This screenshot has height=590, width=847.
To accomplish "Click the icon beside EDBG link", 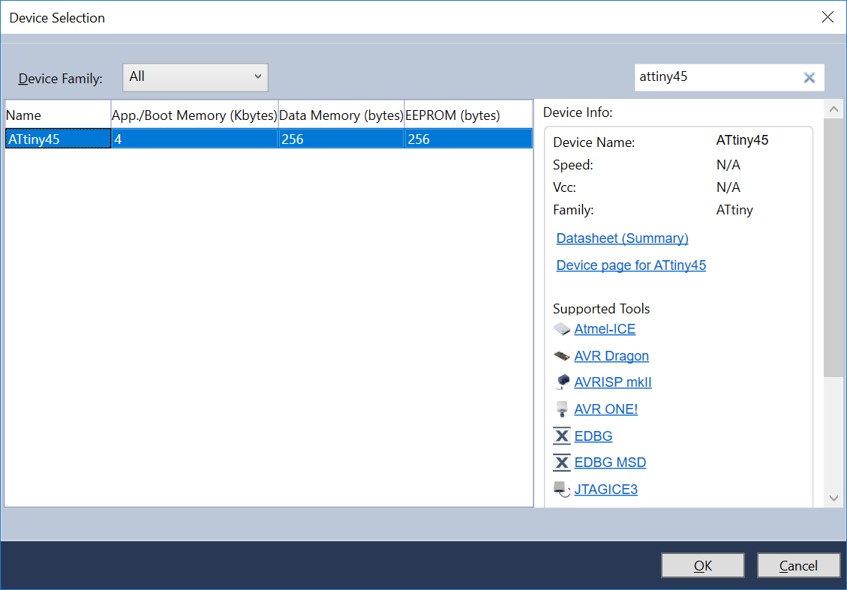I will tap(562, 435).
